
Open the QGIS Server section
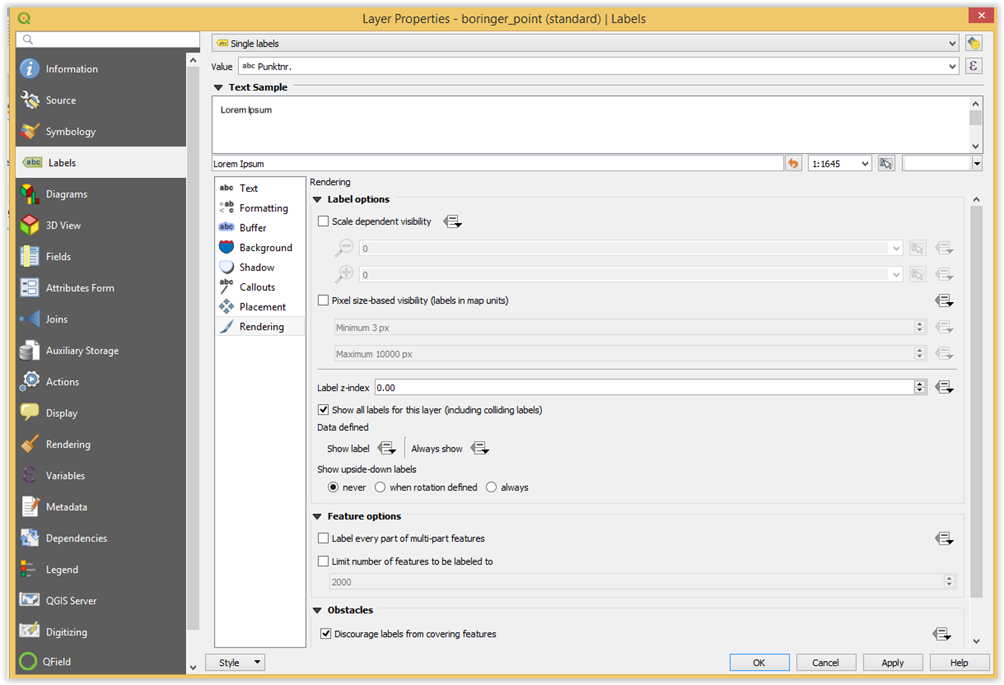point(101,600)
